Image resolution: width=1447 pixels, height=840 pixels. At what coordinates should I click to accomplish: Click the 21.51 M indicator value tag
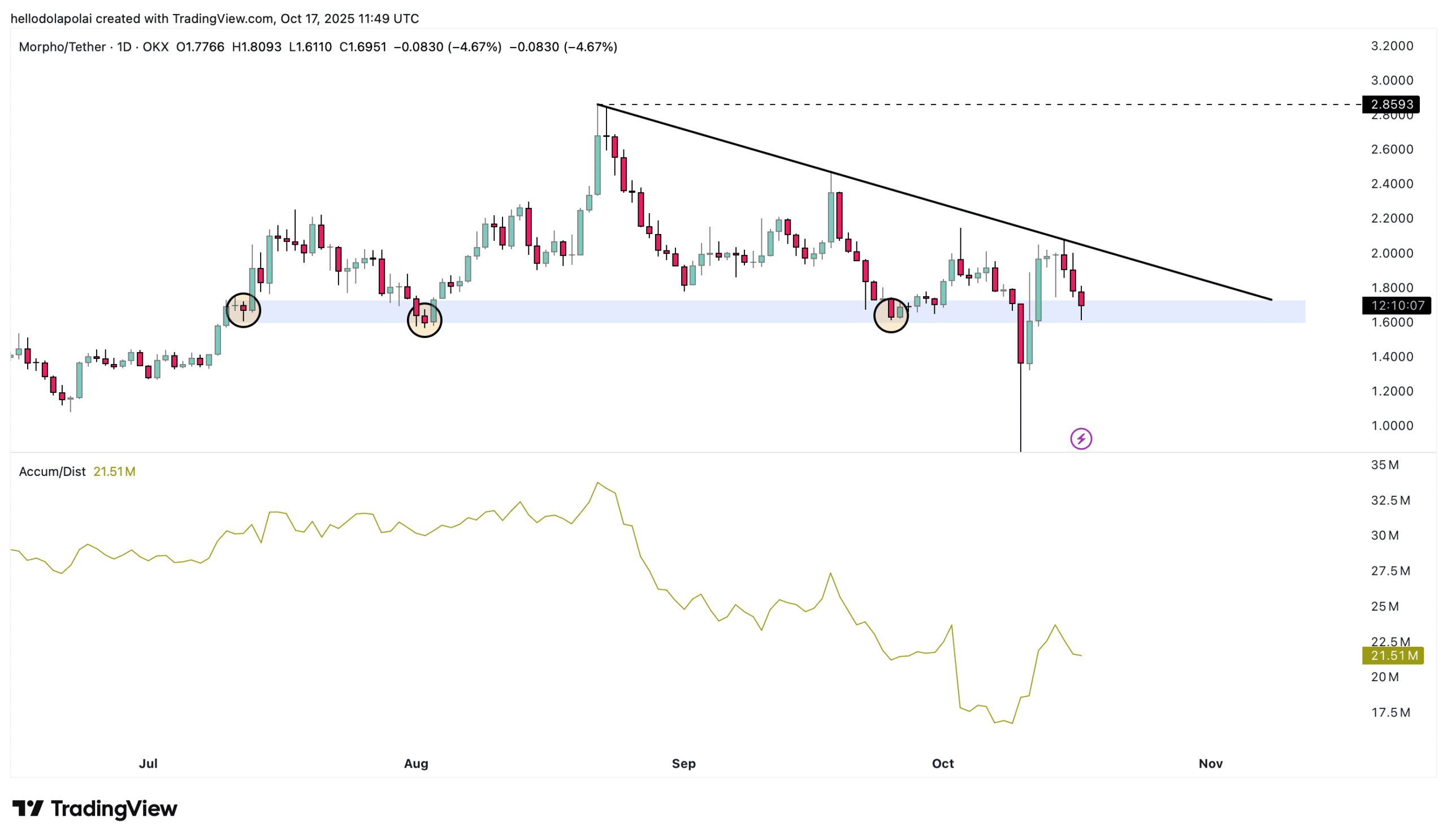1392,656
